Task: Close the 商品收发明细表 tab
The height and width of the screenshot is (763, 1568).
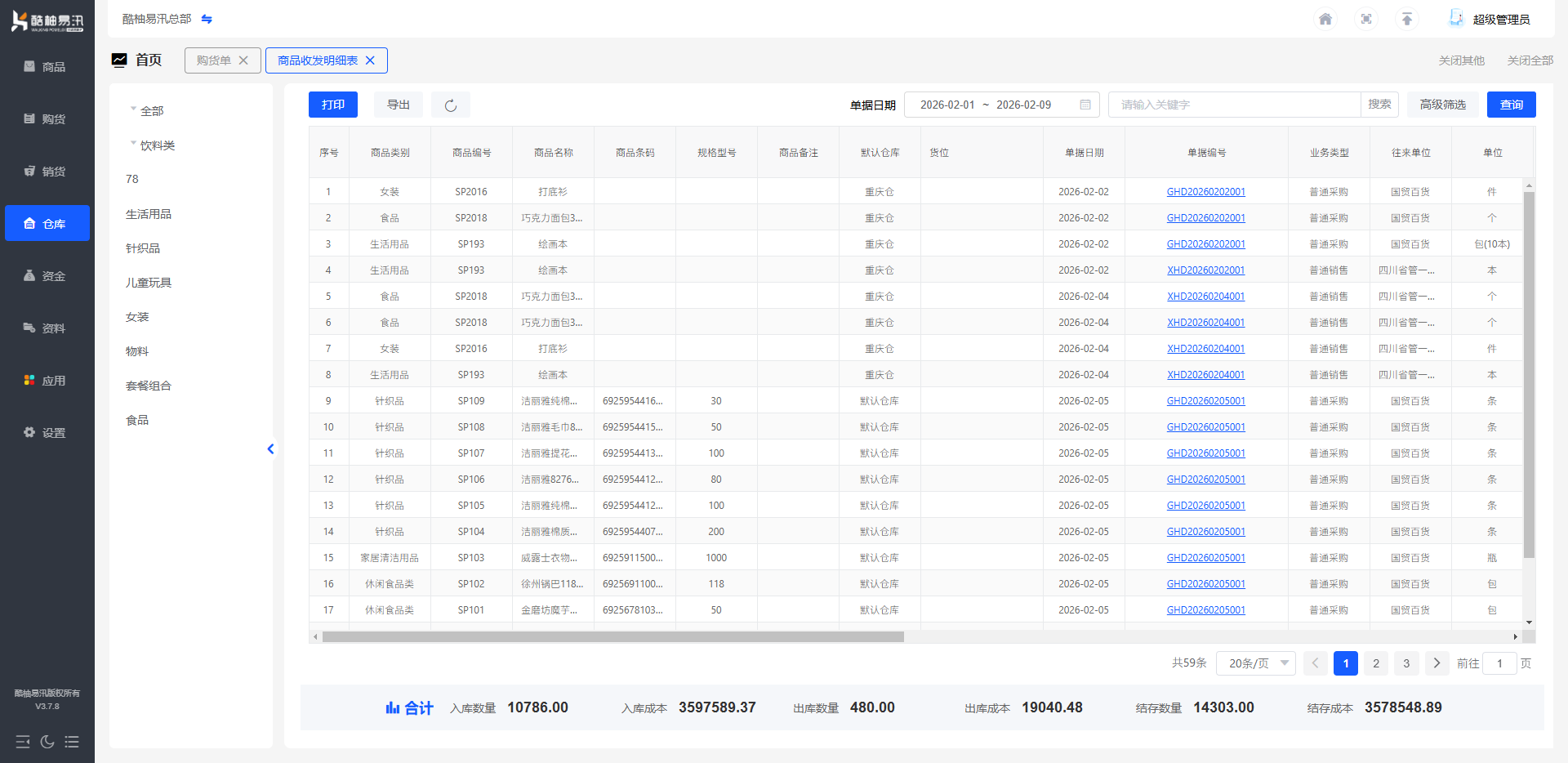Action: pyautogui.click(x=370, y=60)
